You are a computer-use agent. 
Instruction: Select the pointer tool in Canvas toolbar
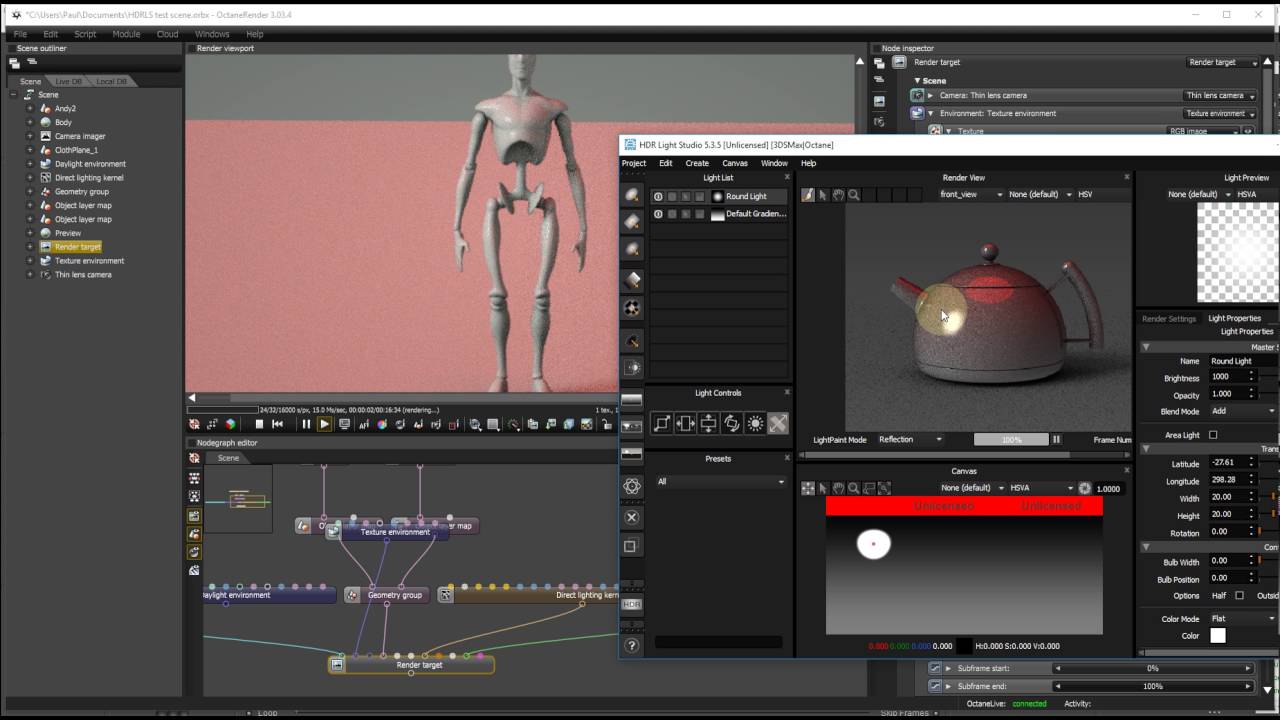click(x=823, y=488)
